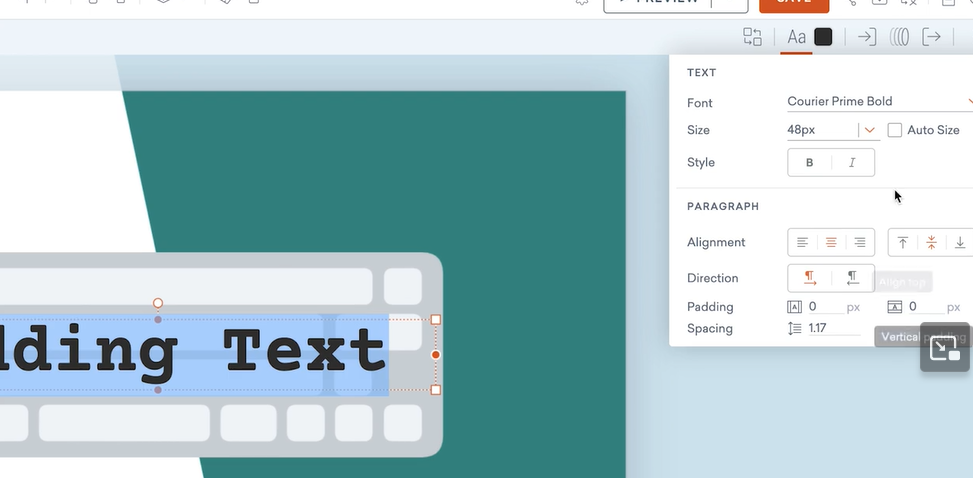Vertically center the text
The image size is (973, 478).
tap(931, 243)
